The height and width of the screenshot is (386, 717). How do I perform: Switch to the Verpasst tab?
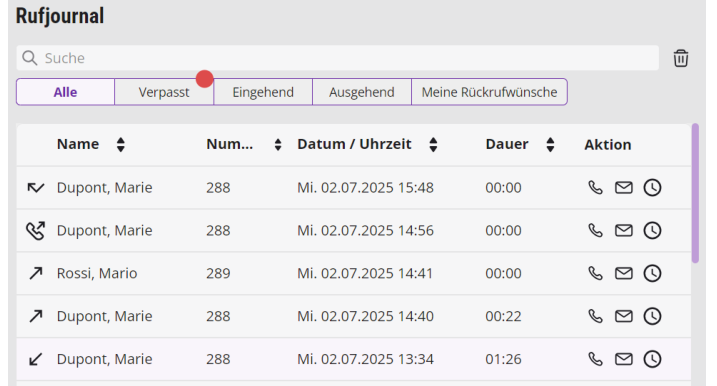(164, 92)
